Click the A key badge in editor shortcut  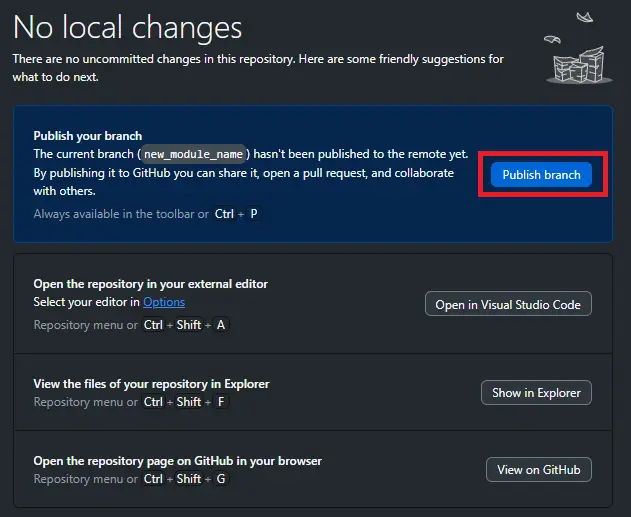(220, 325)
